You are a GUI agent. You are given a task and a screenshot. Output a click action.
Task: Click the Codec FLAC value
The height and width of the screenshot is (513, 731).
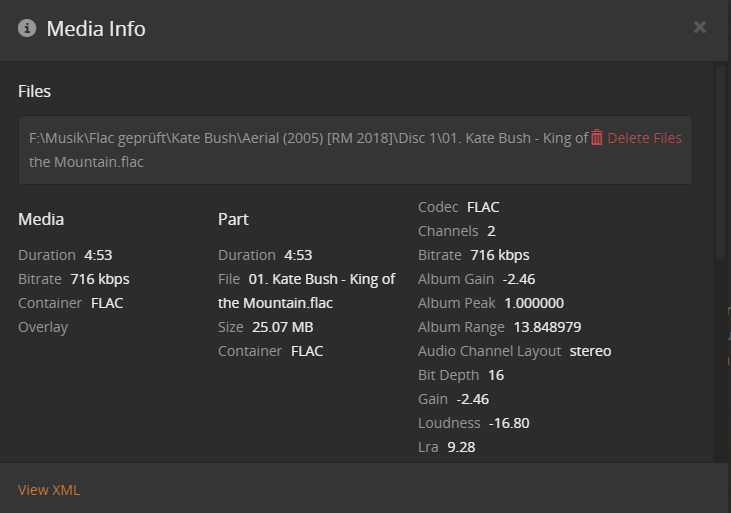coord(483,207)
